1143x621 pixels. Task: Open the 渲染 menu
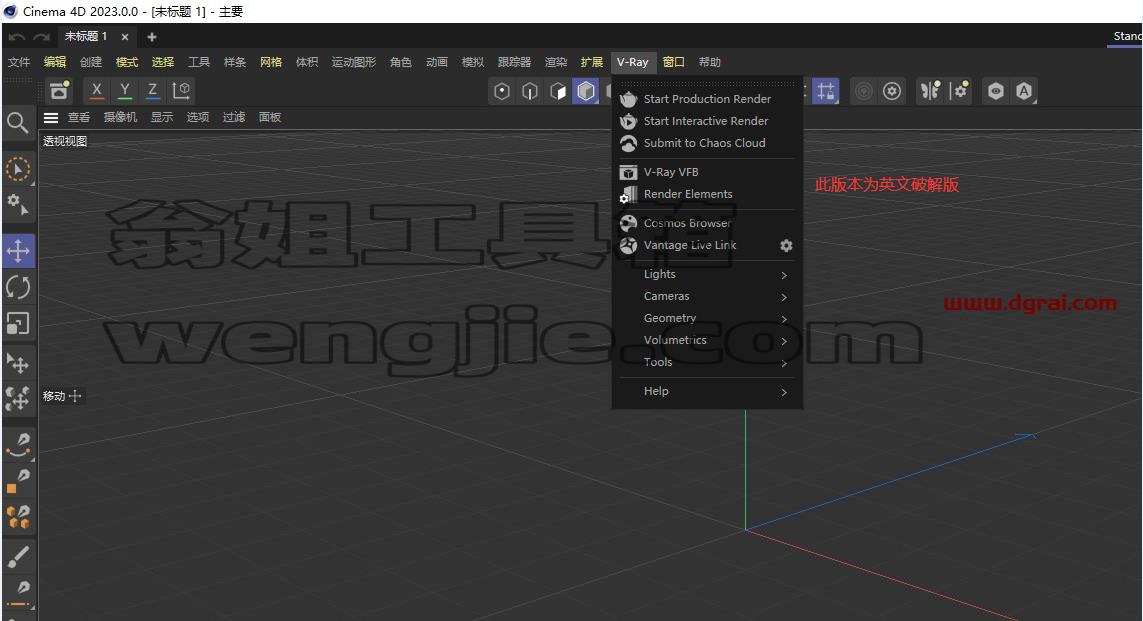pos(555,62)
